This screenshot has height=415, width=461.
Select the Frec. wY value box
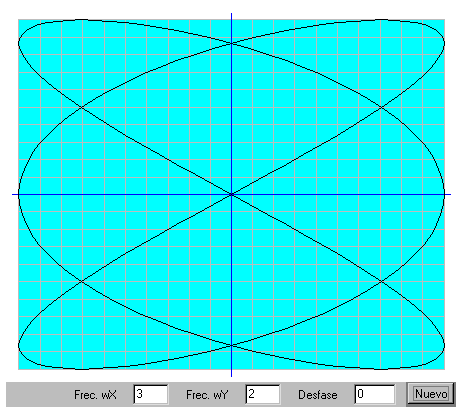(x=263, y=394)
